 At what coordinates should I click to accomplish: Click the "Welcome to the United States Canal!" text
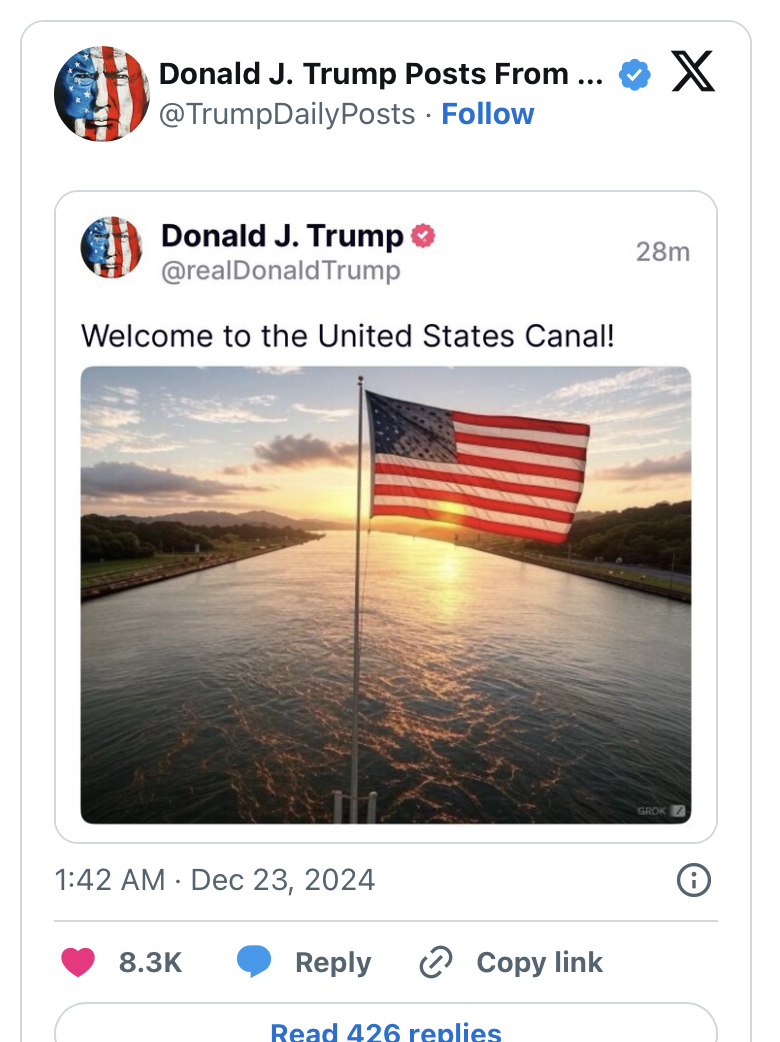pyautogui.click(x=347, y=335)
